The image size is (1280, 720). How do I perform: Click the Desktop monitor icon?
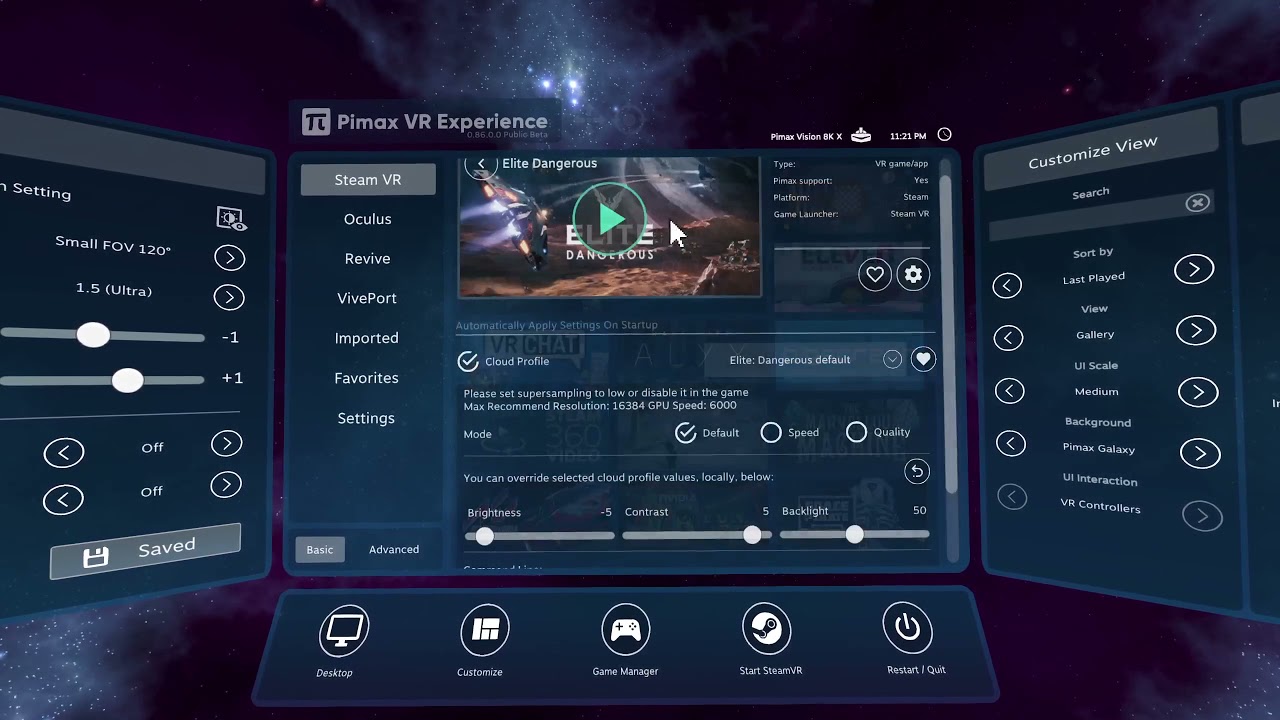tap(344, 630)
